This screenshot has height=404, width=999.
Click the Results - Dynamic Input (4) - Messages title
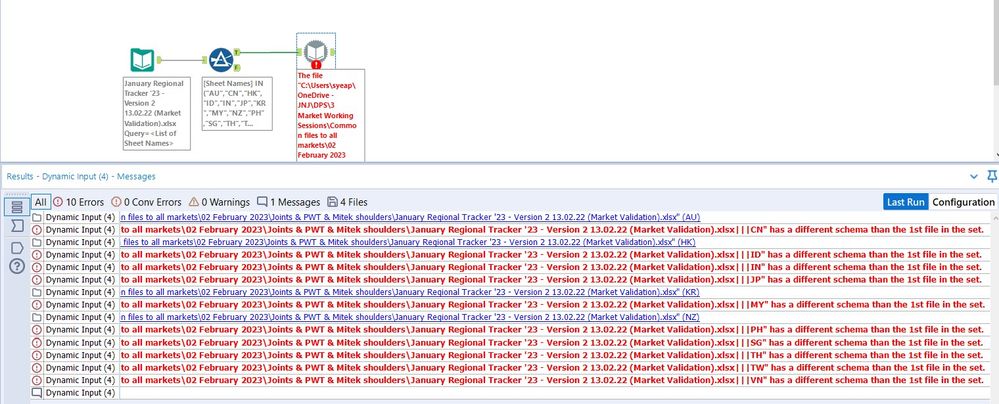81,177
